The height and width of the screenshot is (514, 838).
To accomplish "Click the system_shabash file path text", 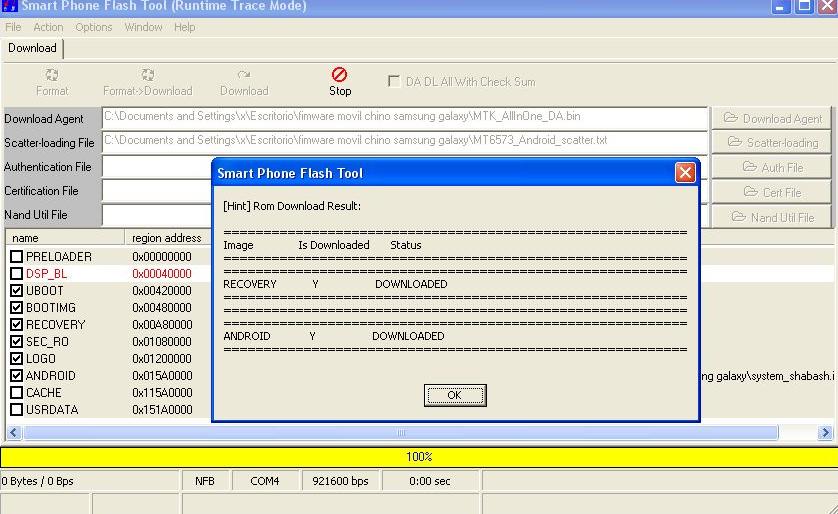I will pos(767,376).
